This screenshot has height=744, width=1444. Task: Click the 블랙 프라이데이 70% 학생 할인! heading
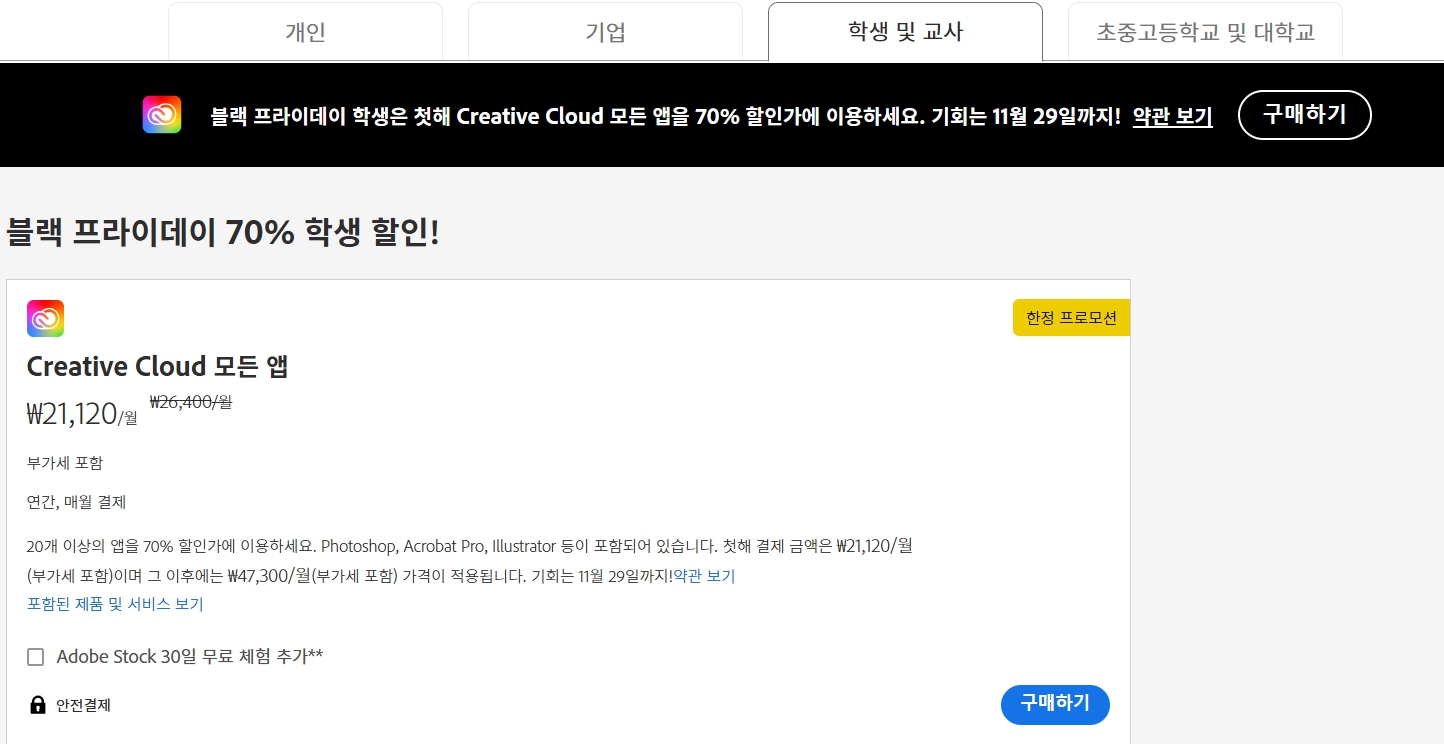pyautogui.click(x=223, y=233)
